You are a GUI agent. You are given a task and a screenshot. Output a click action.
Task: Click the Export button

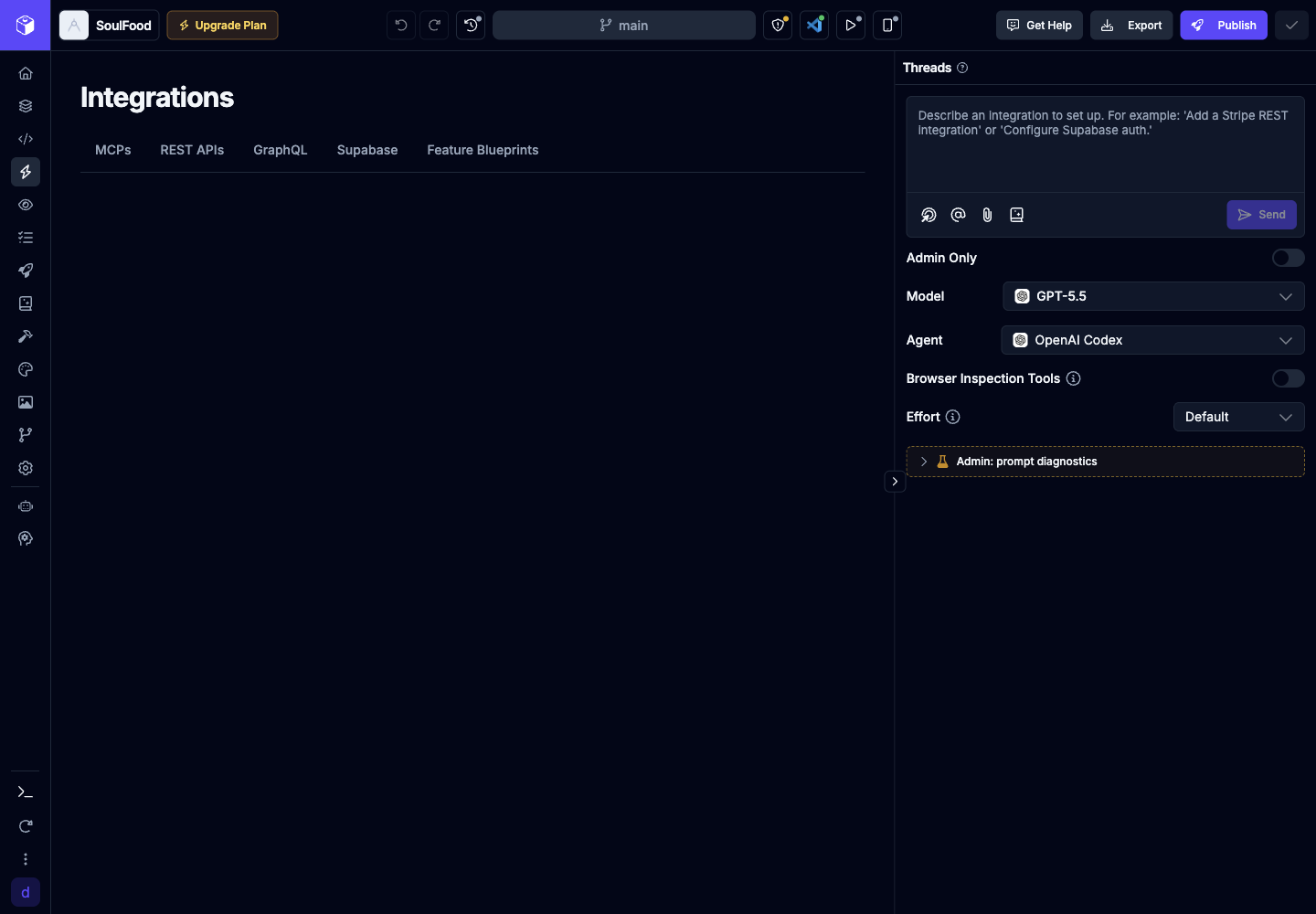(x=1131, y=26)
